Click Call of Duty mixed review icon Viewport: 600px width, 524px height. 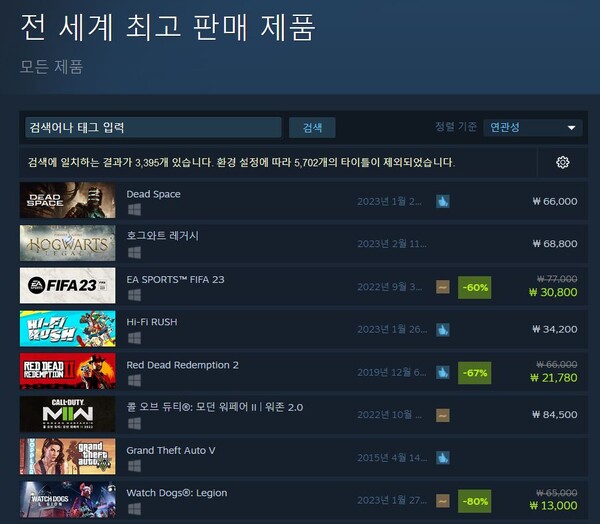click(x=443, y=415)
